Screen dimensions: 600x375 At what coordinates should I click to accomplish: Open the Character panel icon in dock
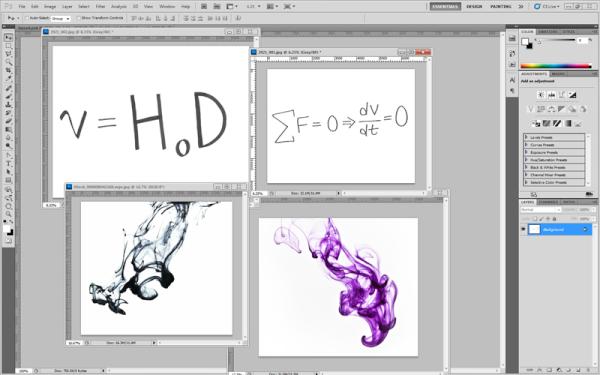pyautogui.click(x=512, y=80)
